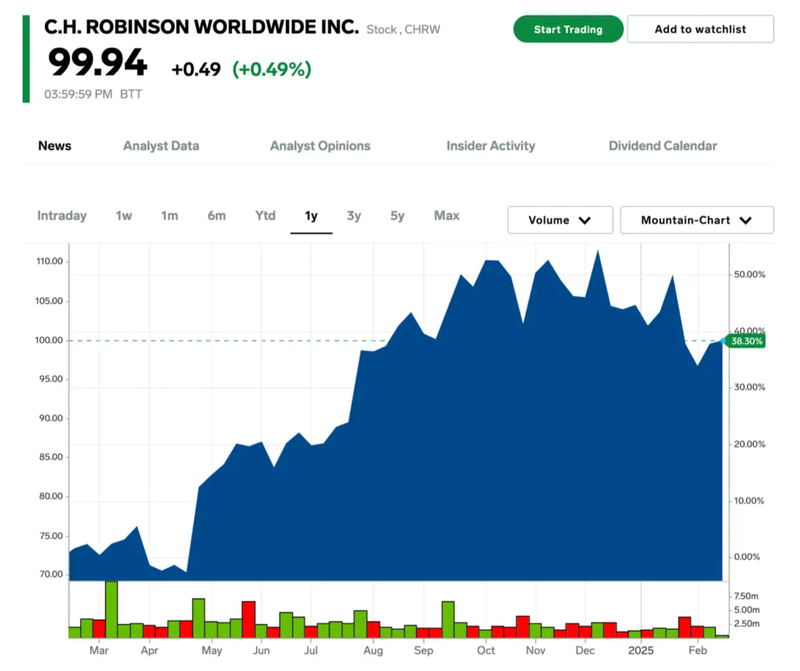Click the 0.00% right axis label
Viewport: 800px width, 671px height.
tap(747, 557)
